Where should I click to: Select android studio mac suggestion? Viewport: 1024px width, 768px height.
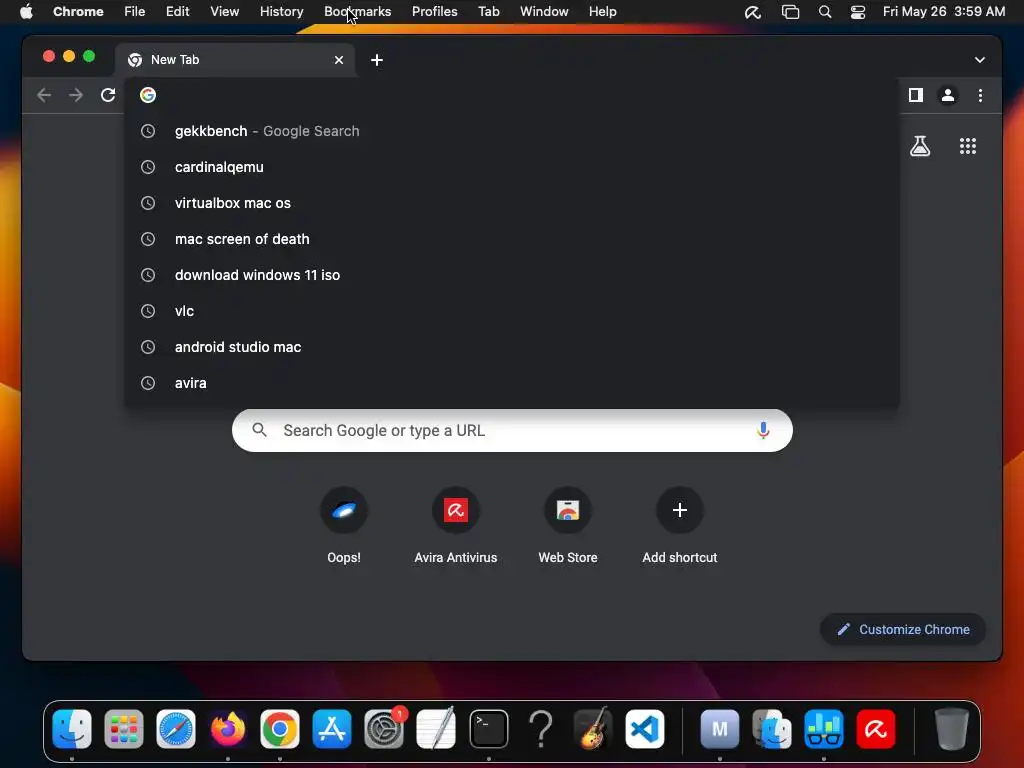coord(511,347)
